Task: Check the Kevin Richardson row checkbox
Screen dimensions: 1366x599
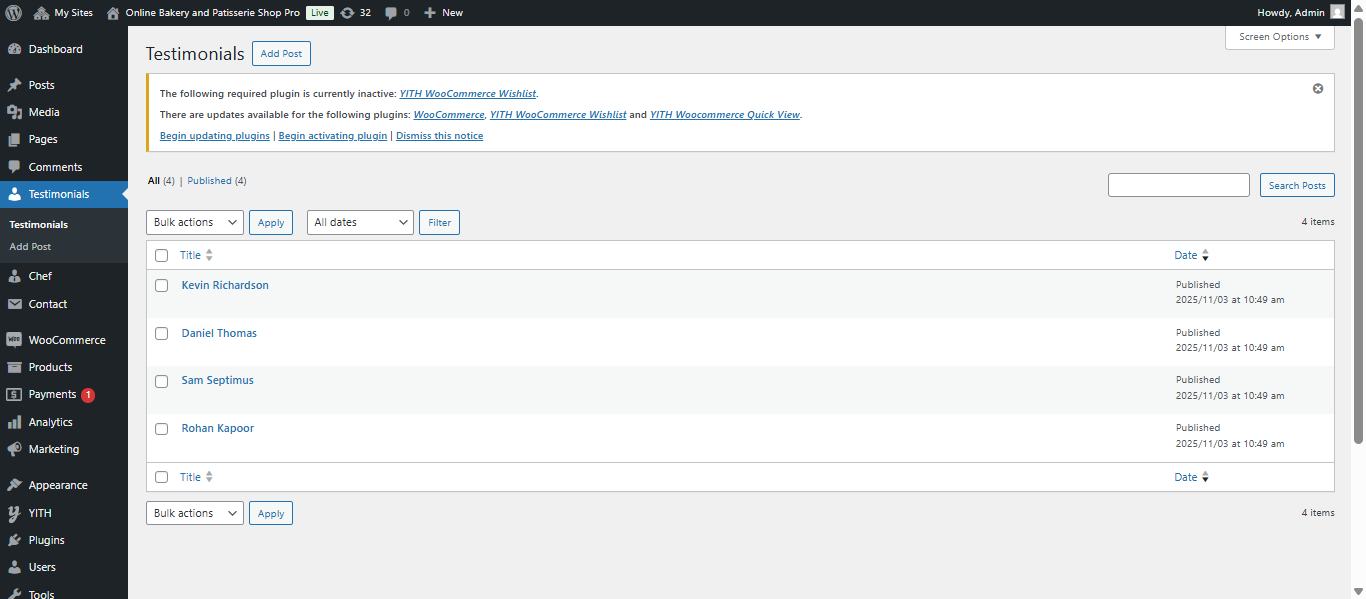Action: 161,286
